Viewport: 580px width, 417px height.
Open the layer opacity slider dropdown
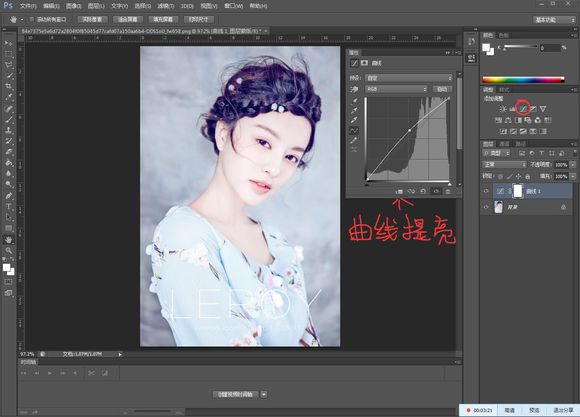(573, 164)
